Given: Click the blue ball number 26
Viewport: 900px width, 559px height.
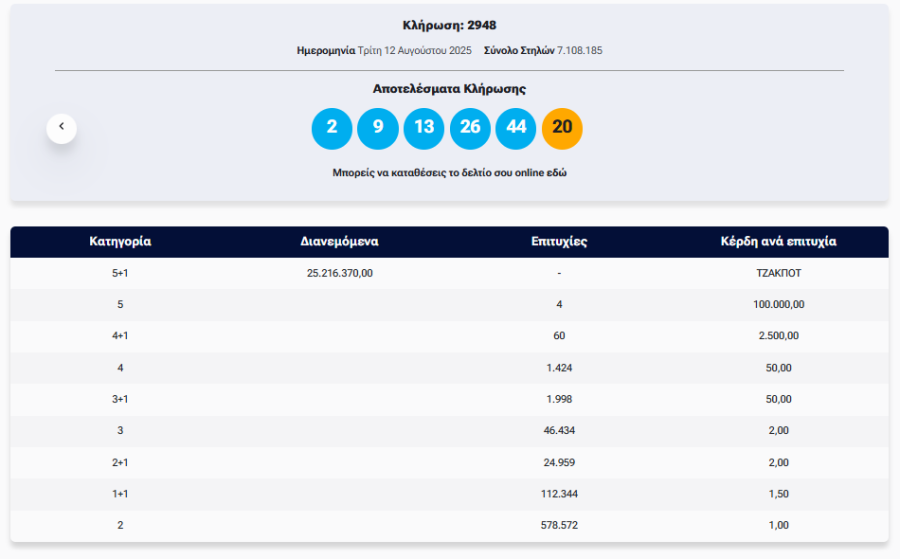Looking at the screenshot, I should 470,128.
